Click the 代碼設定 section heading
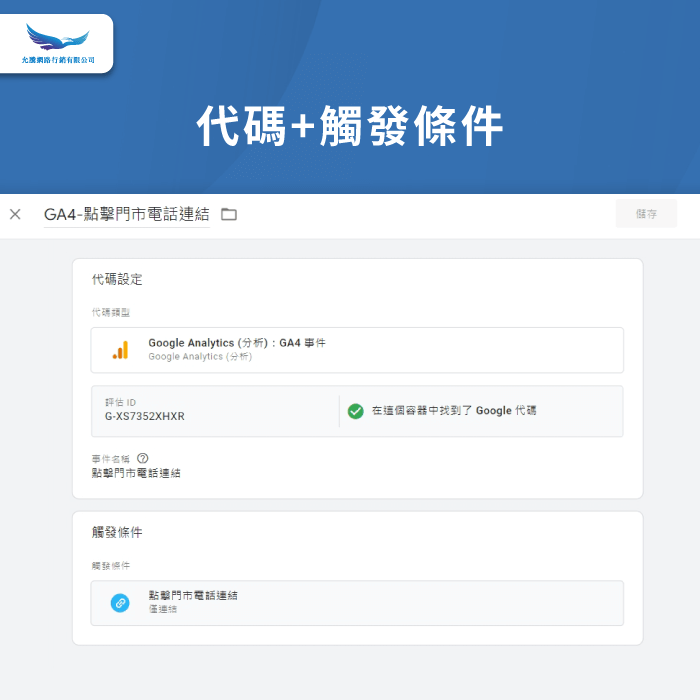This screenshot has height=700, width=700. coord(117,280)
